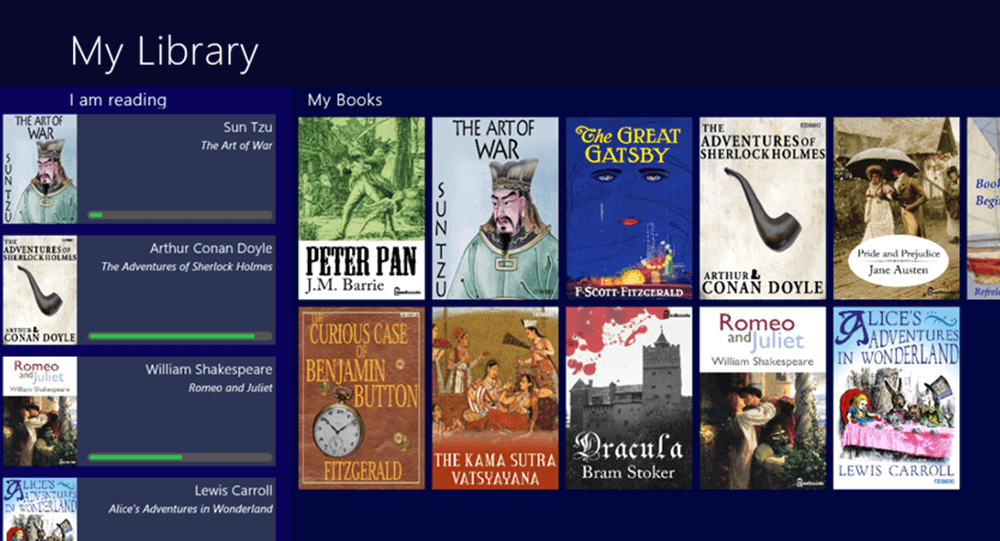Open the partially visible book at right edge
This screenshot has height=541, width=1000.
tap(983, 208)
